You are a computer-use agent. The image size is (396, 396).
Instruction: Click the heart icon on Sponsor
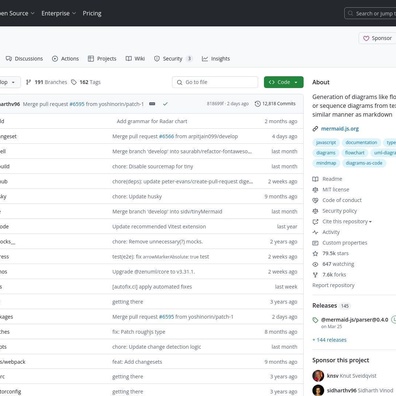[x=366, y=38]
